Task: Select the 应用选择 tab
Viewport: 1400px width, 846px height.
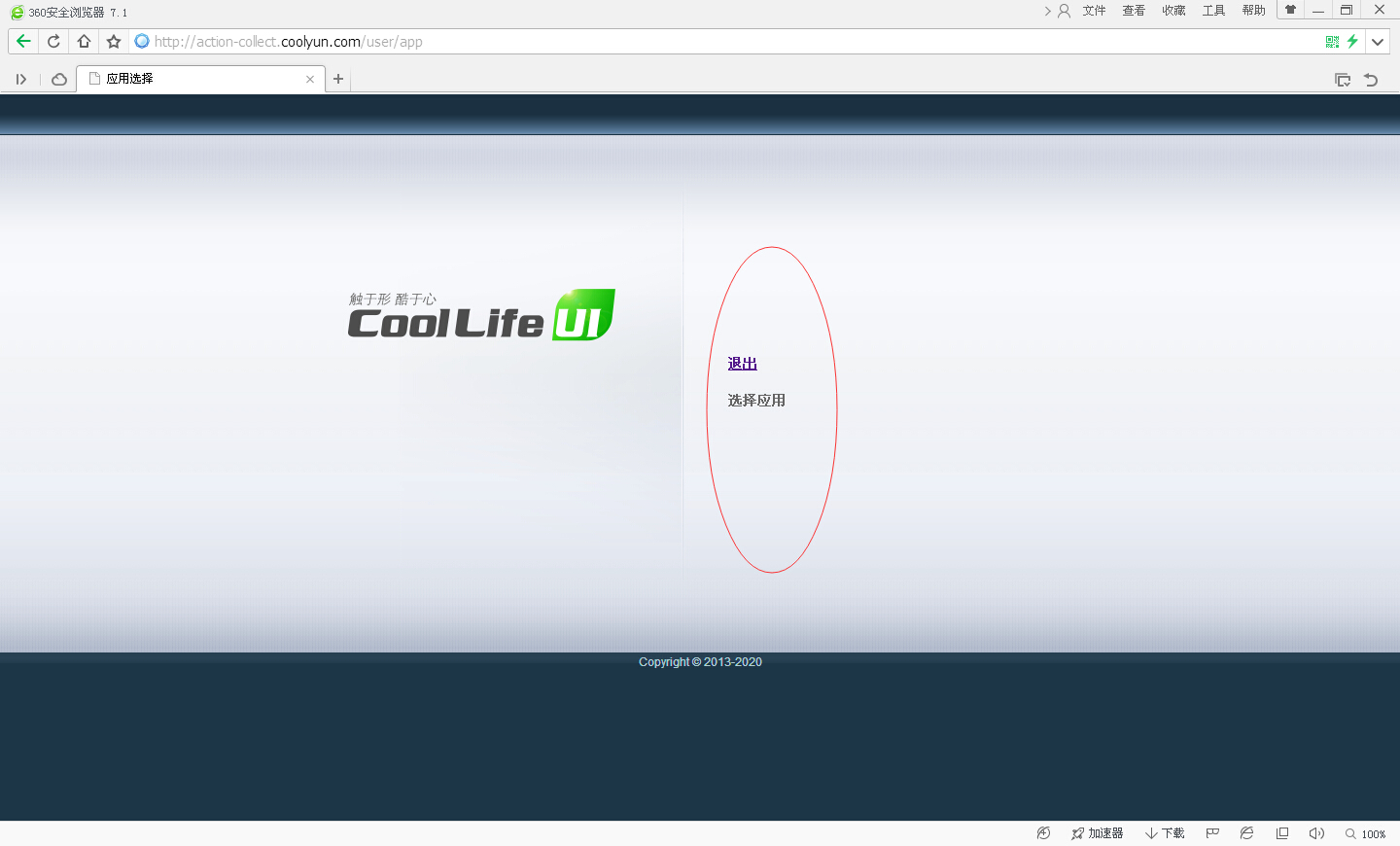Action: click(201, 79)
